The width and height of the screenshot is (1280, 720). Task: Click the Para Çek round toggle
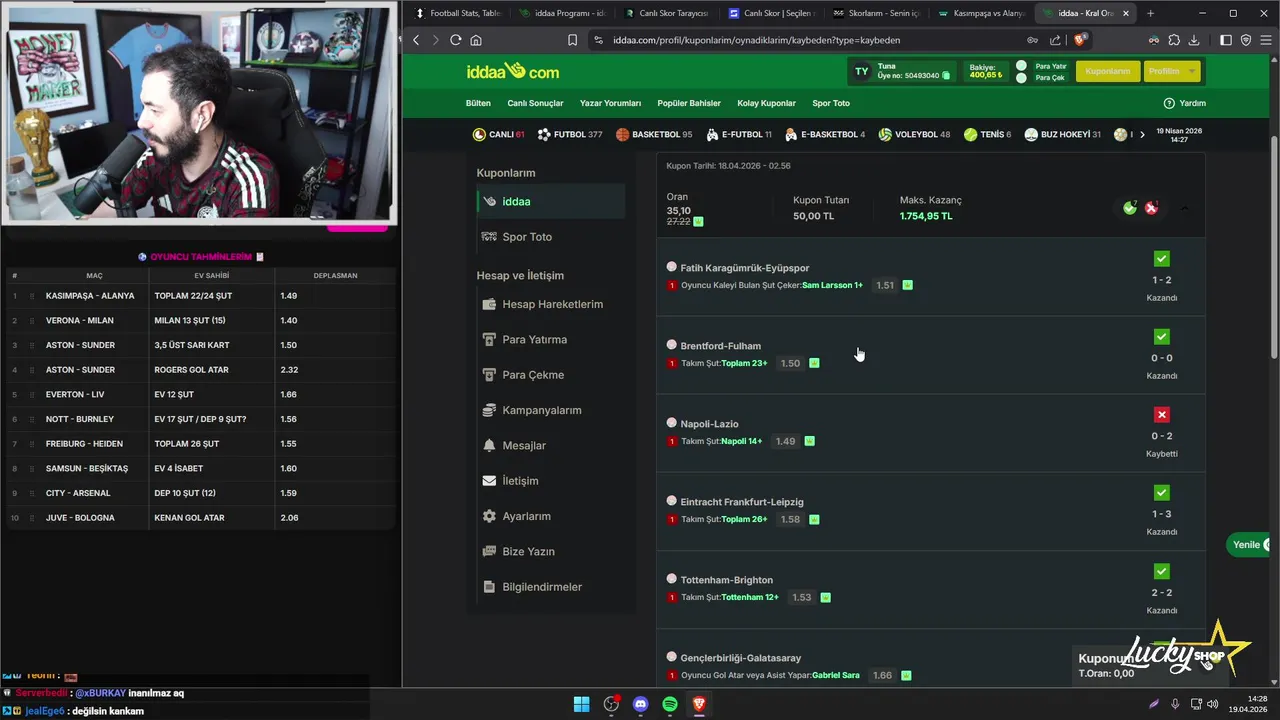[1021, 78]
